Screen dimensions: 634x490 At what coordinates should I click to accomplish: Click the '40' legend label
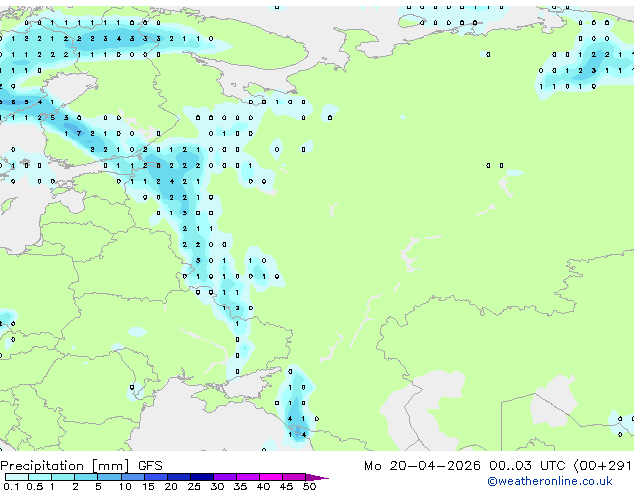(263, 486)
